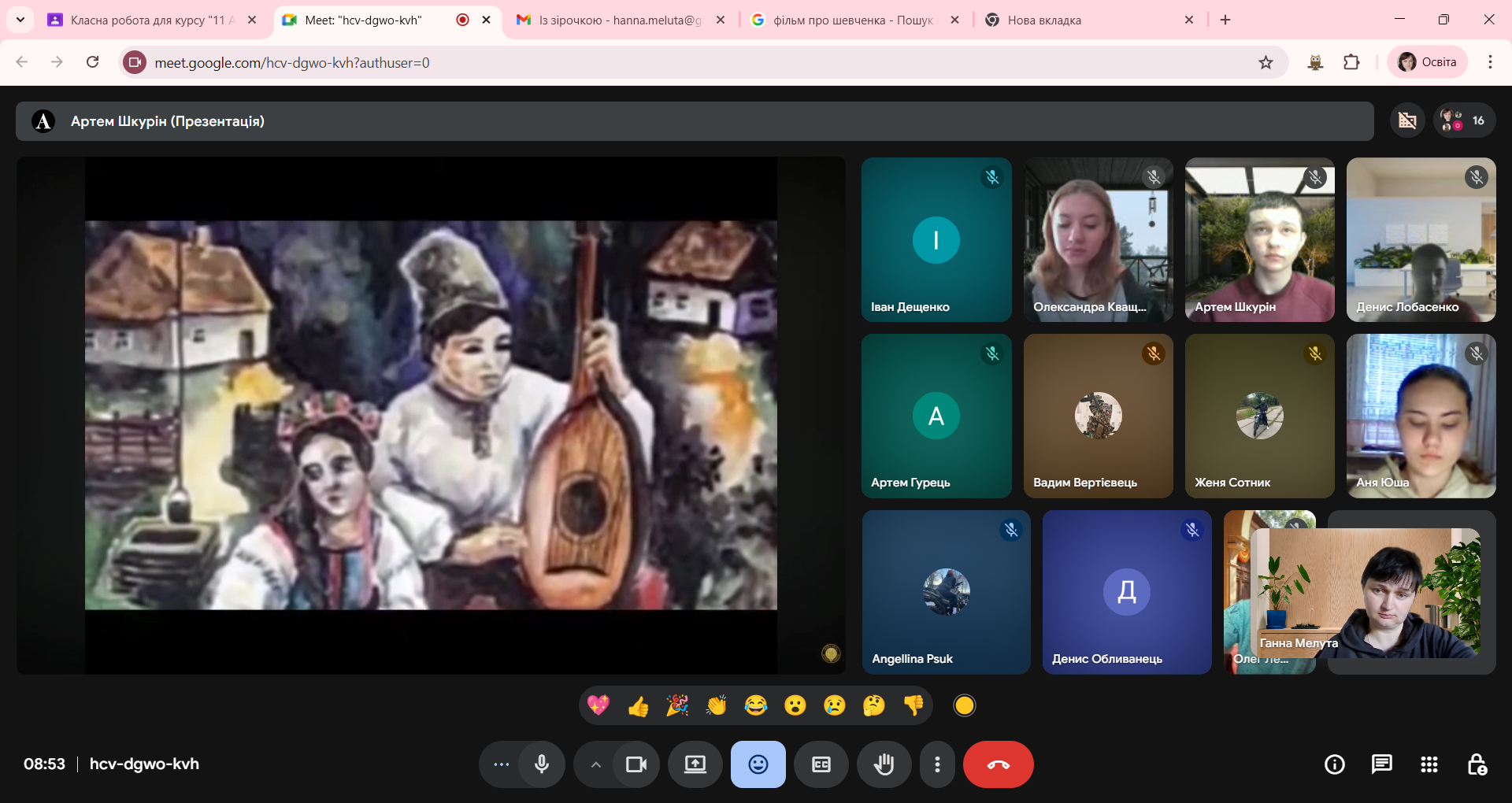Image resolution: width=1512 pixels, height=803 pixels.
Task: Toggle the emoji reactions bar
Action: point(758,764)
